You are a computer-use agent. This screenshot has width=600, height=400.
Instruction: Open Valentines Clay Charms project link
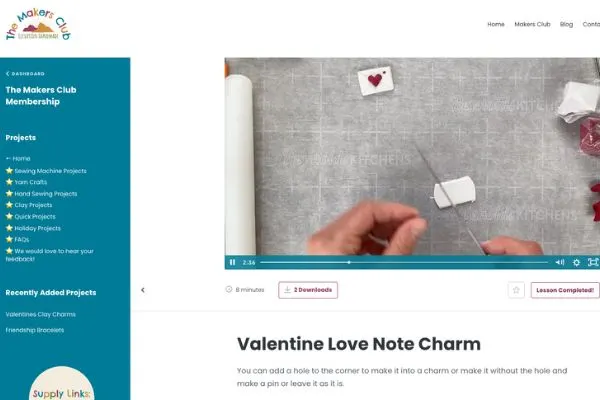pyautogui.click(x=41, y=314)
